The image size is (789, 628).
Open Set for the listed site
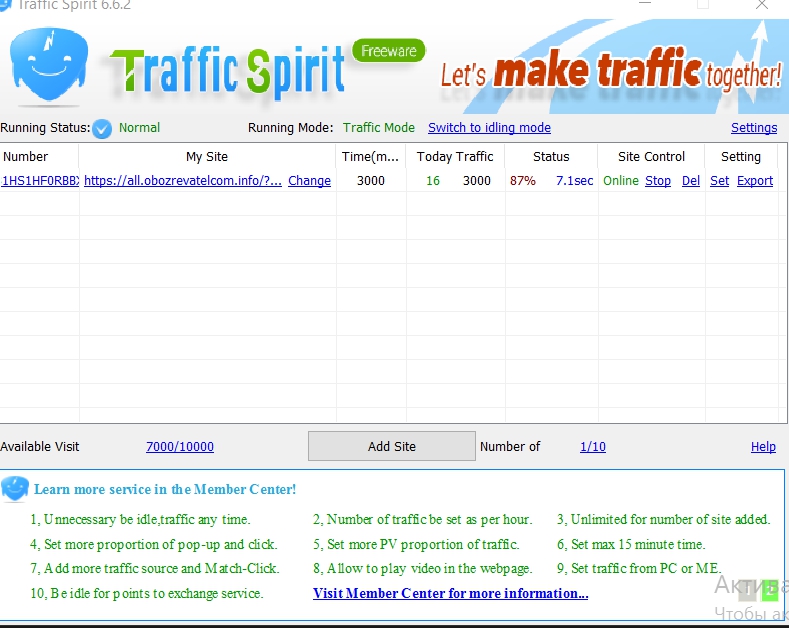[719, 181]
